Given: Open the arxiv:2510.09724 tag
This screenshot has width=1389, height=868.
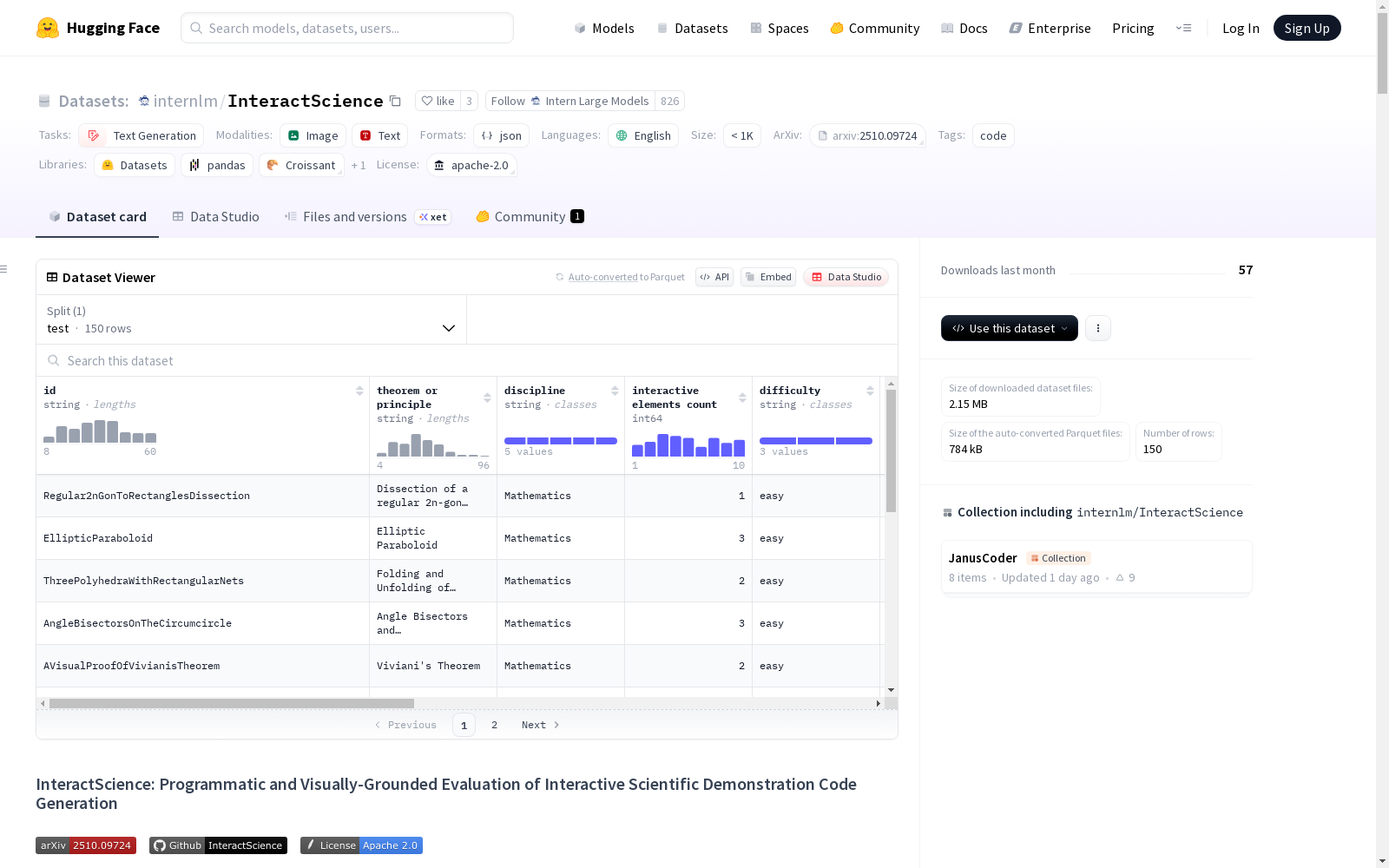Looking at the screenshot, I should [867, 135].
